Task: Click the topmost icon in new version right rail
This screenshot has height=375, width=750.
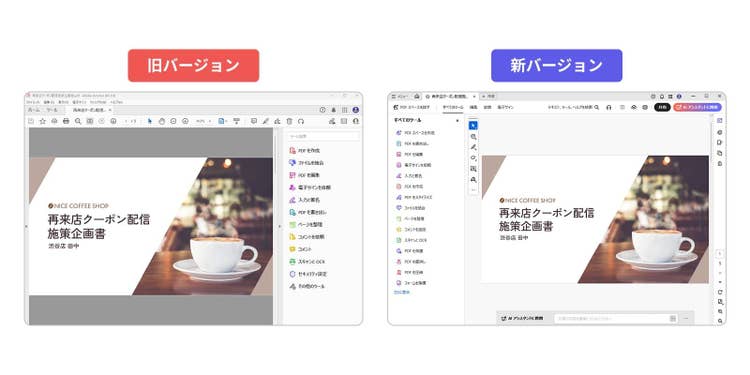Action: coord(720,121)
